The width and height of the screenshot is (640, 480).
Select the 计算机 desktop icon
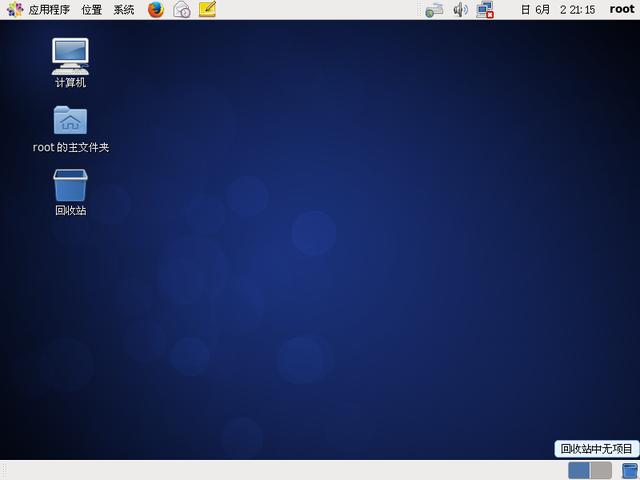pos(70,63)
